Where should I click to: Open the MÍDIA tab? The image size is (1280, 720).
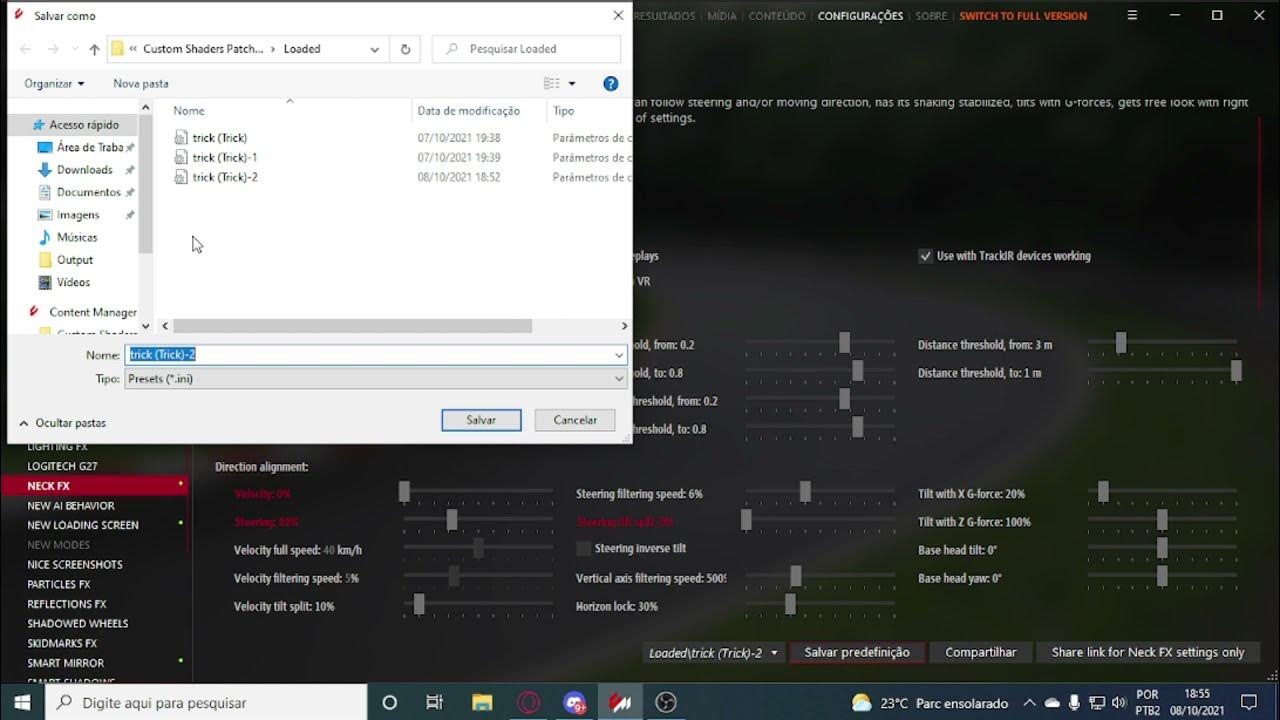[721, 16]
